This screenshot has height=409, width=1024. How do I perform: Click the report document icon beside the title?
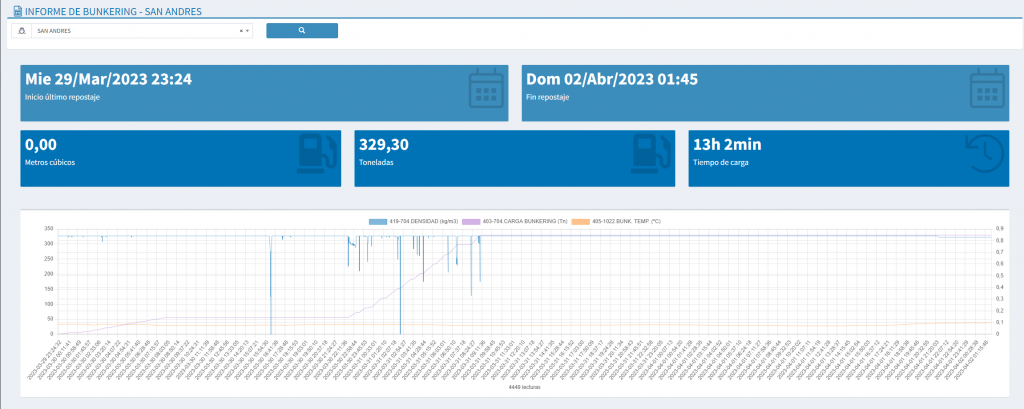(x=15, y=11)
